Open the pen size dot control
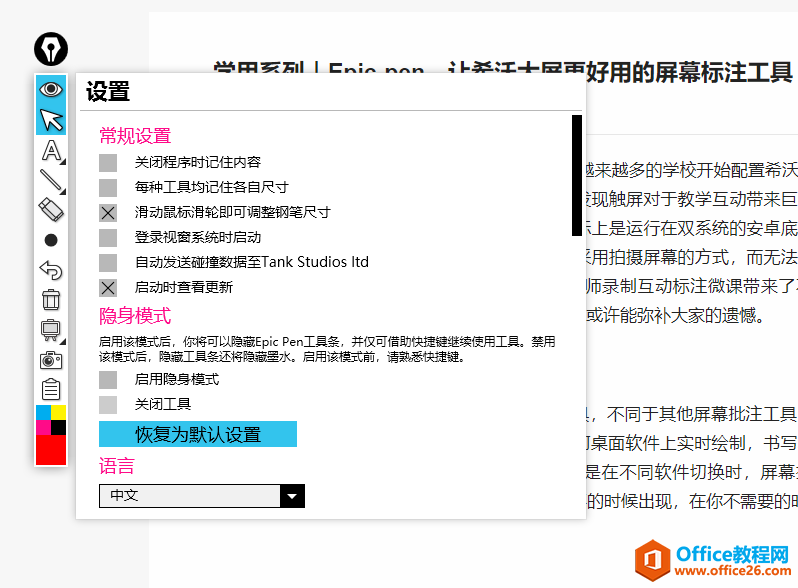798x588 pixels. pos(51,240)
